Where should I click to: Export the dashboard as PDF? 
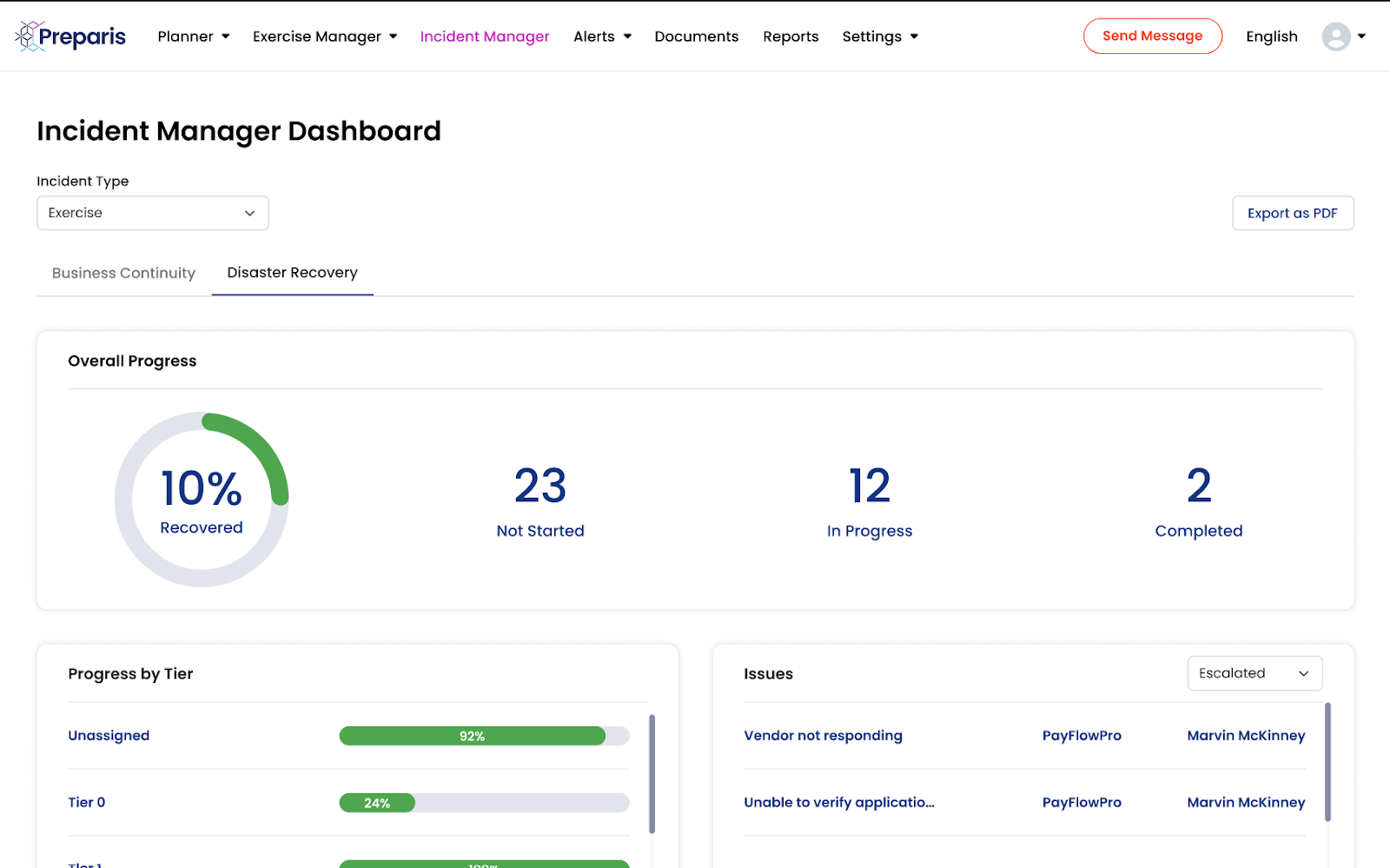[1292, 213]
